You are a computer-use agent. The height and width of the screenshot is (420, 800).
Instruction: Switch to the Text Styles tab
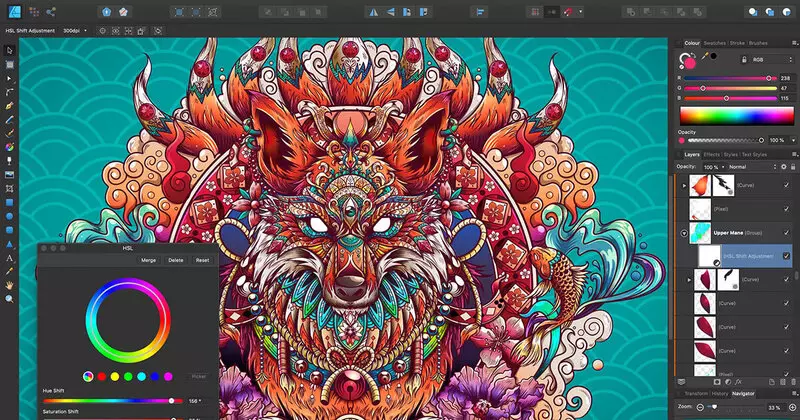tap(754, 155)
